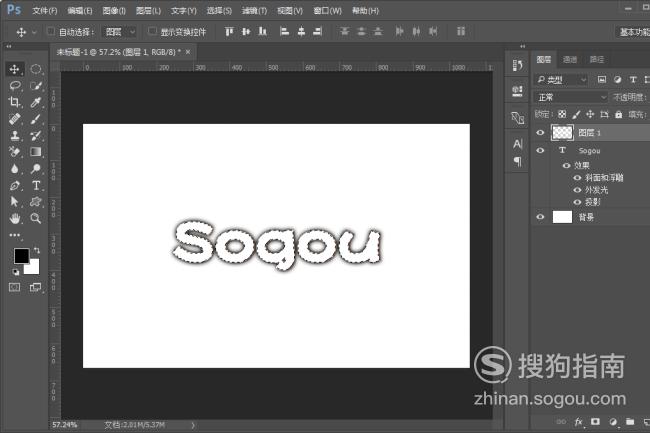The image size is (650, 433).
Task: Toggle lock all for layer
Action: pyautogui.click(x=618, y=114)
